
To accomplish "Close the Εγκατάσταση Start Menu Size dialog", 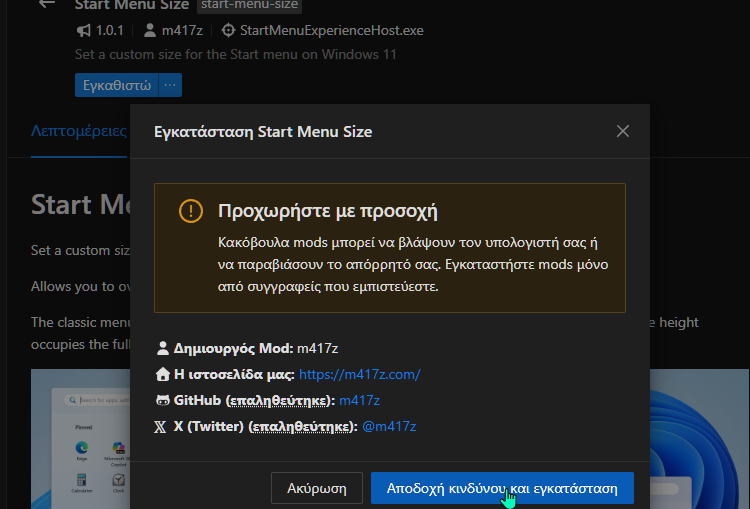I will (x=623, y=131).
